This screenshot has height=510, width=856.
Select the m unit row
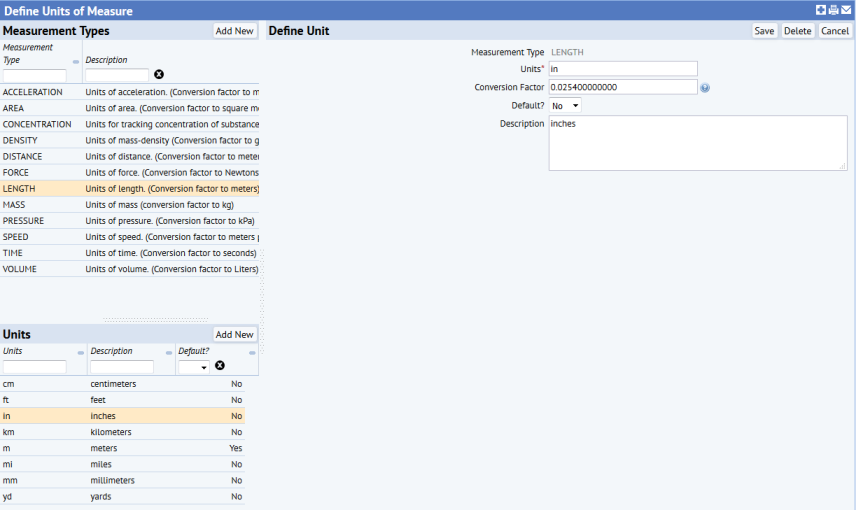click(122, 448)
